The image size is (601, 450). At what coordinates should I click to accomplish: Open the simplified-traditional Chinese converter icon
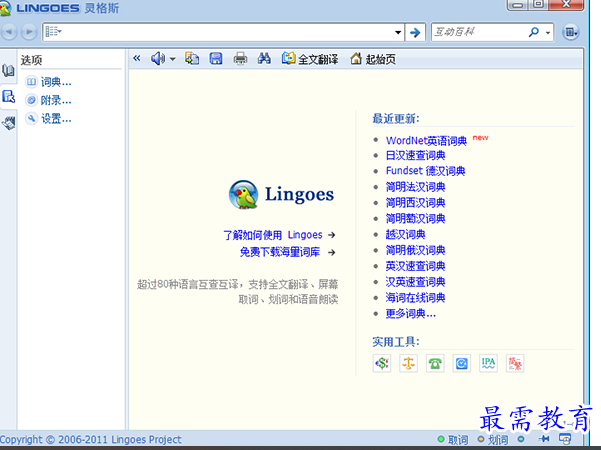point(515,363)
